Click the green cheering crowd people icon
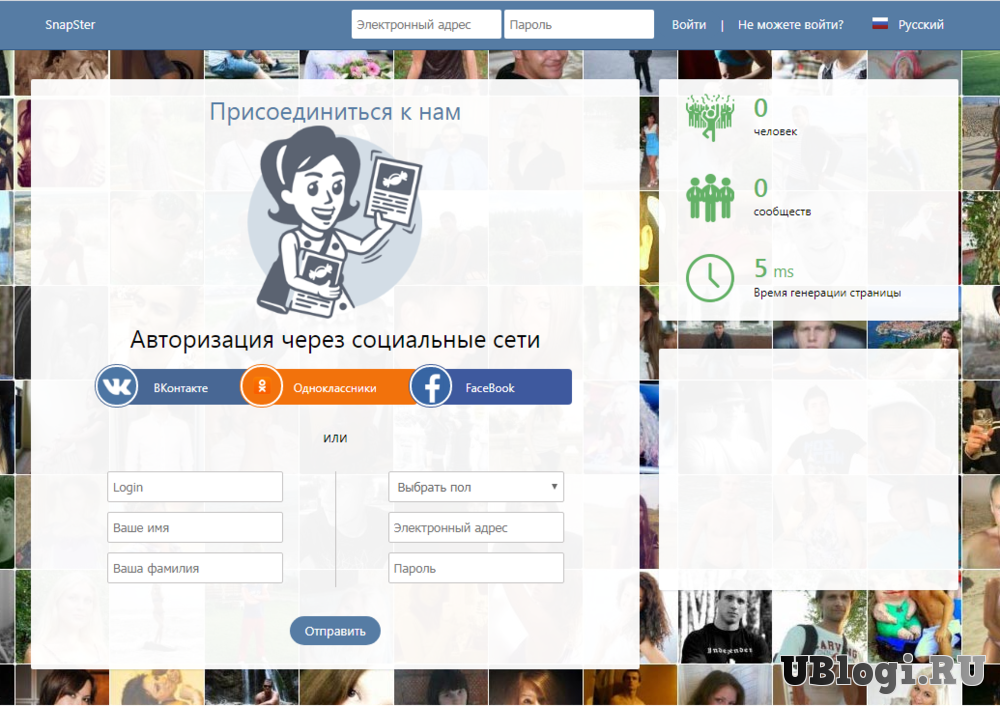This screenshot has height=706, width=1000. 710,117
